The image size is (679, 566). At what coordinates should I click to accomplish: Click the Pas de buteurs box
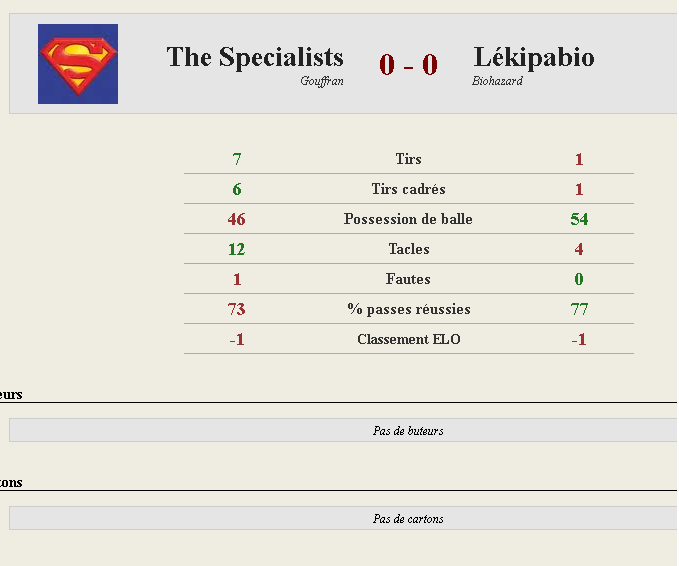pyautogui.click(x=343, y=430)
